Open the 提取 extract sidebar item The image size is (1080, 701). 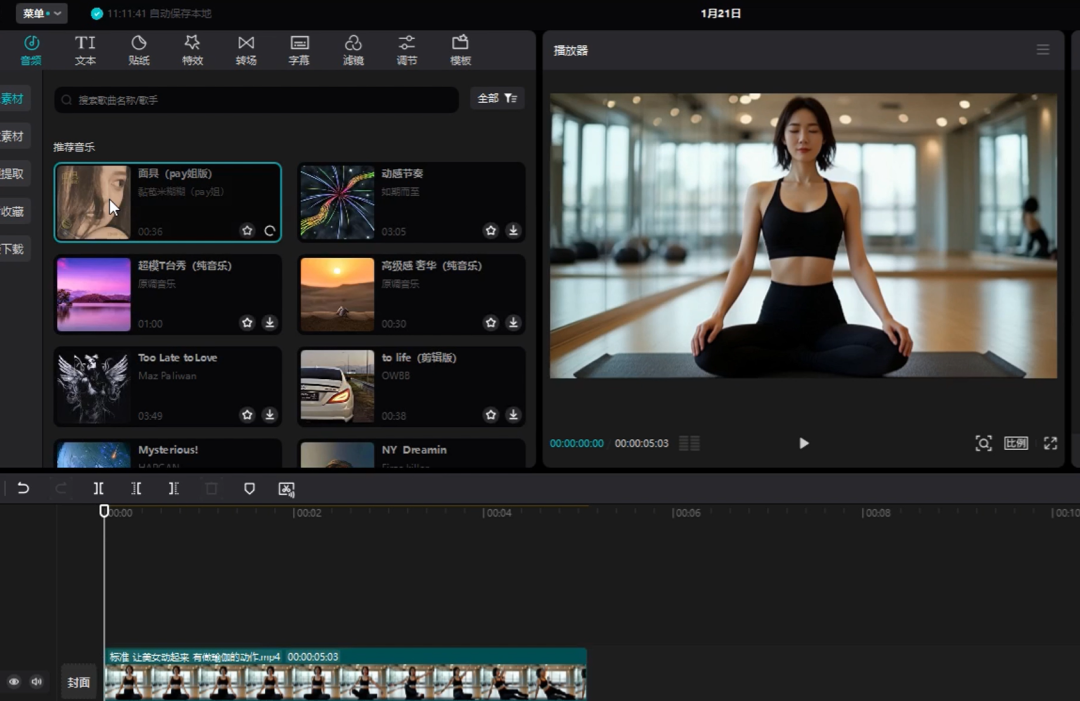click(x=14, y=174)
